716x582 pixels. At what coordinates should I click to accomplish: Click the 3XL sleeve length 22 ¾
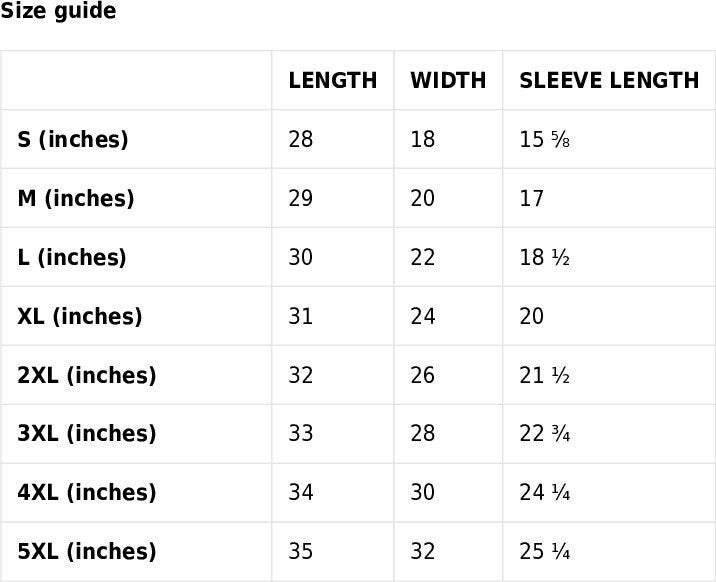(x=545, y=434)
